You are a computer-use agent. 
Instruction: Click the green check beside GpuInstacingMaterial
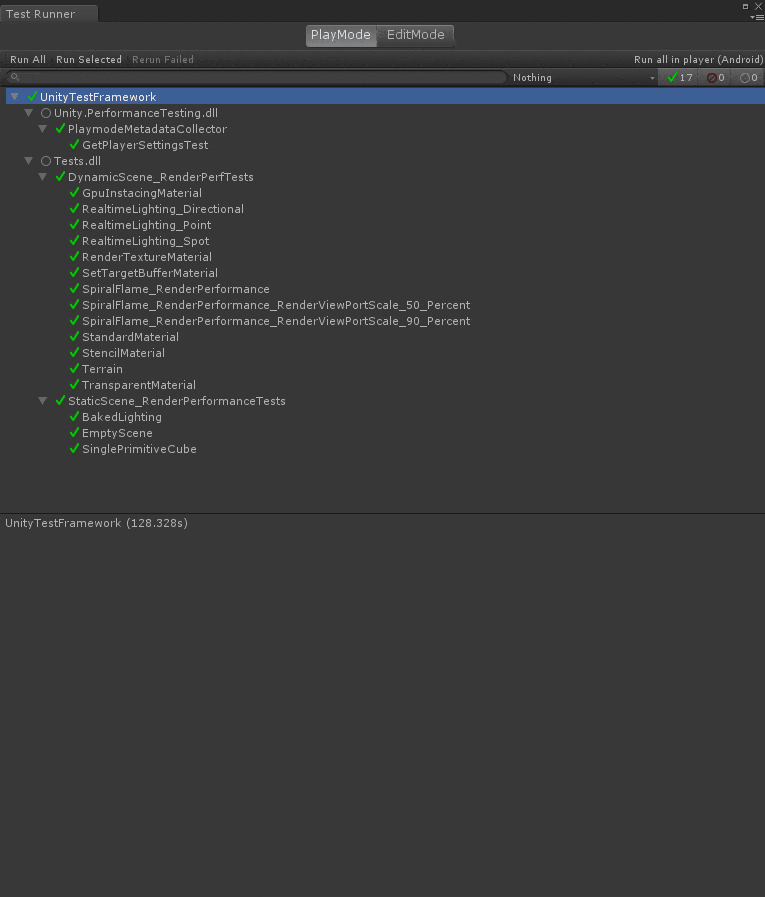click(74, 192)
